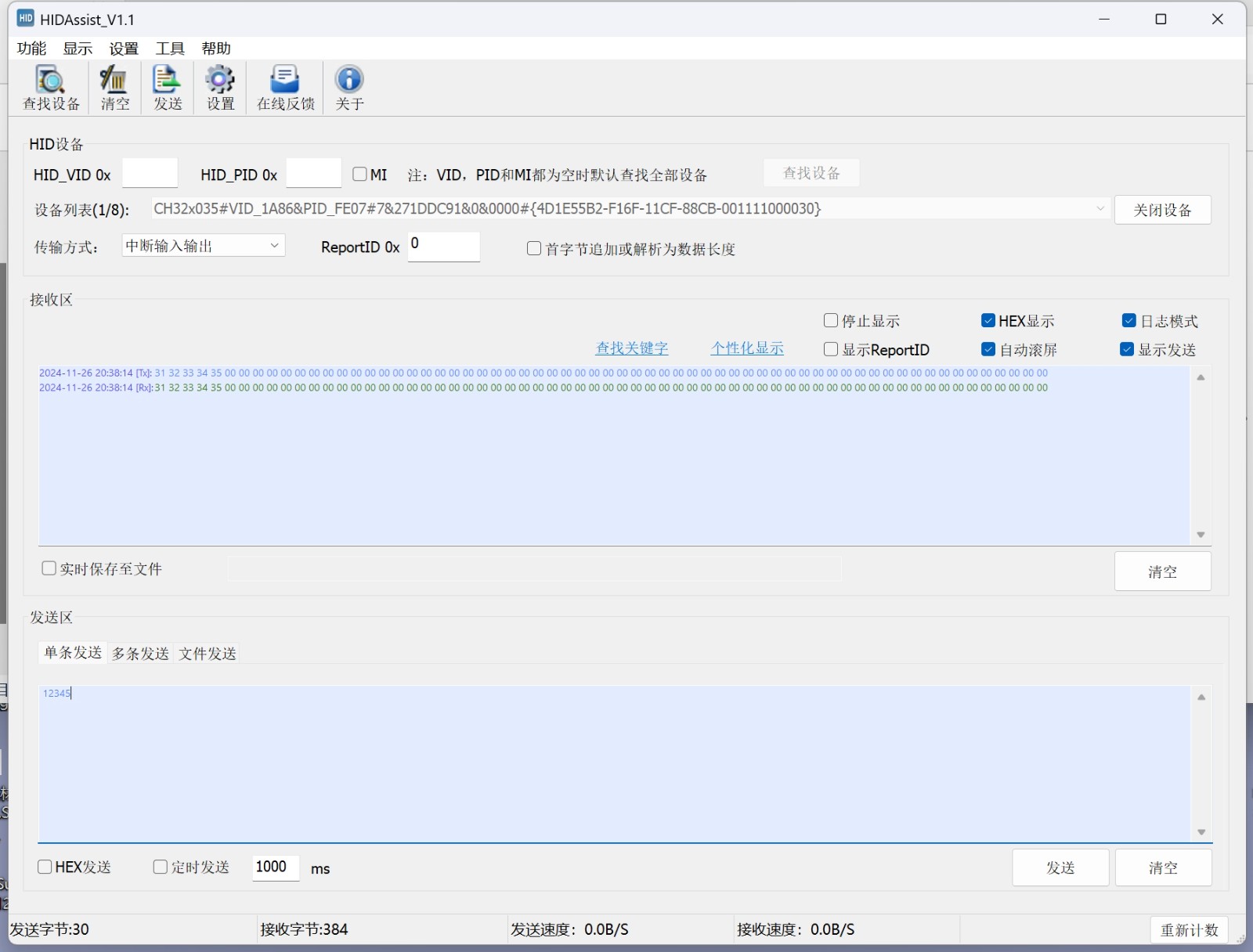Open 在线反馈 toolbar icon
1253x952 pixels.
click(285, 88)
